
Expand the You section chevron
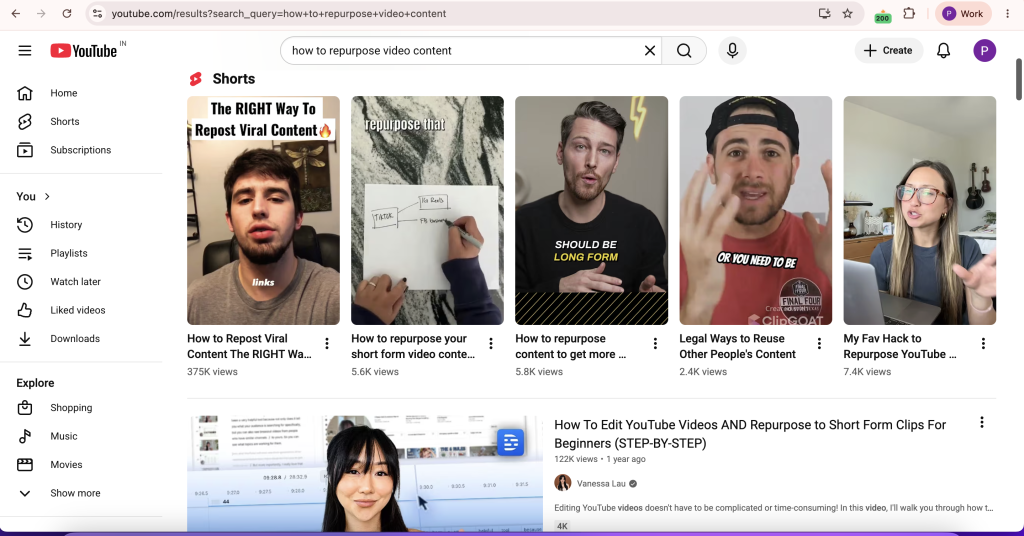[47, 197]
